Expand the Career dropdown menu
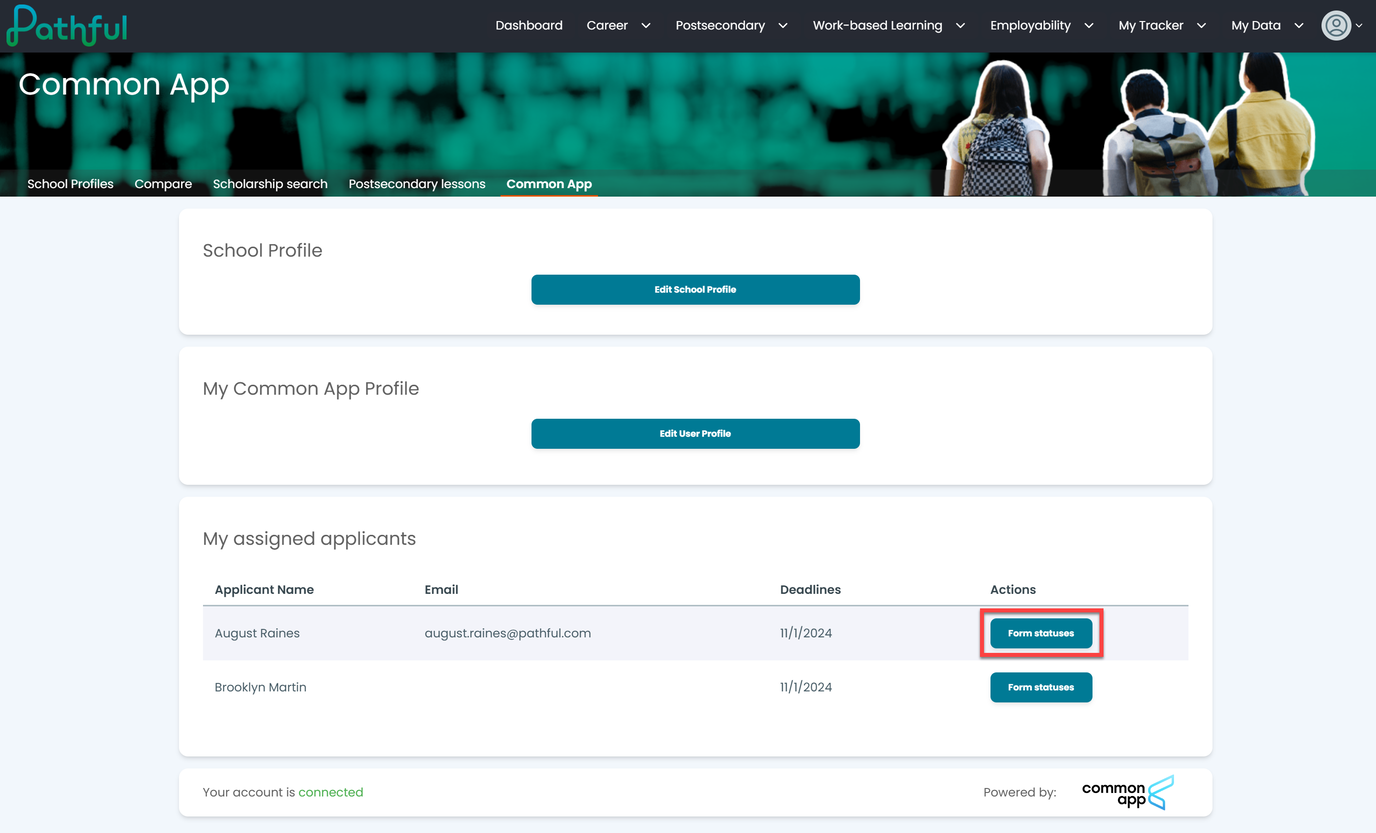 tap(619, 26)
